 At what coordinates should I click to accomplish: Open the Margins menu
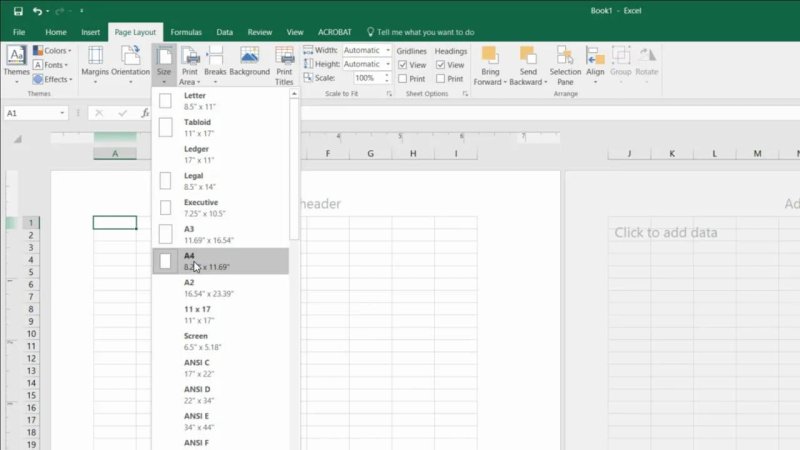point(95,65)
